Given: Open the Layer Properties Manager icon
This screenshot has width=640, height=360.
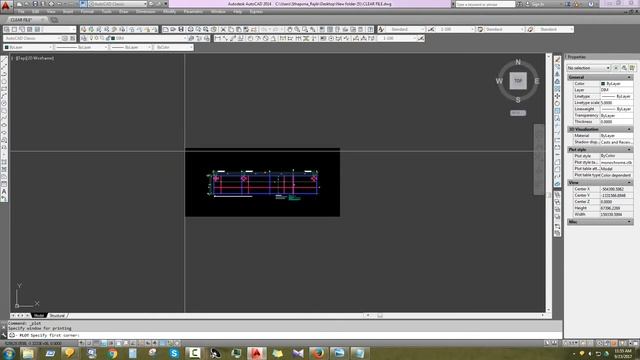Looking at the screenshot, I should click(x=84, y=38).
